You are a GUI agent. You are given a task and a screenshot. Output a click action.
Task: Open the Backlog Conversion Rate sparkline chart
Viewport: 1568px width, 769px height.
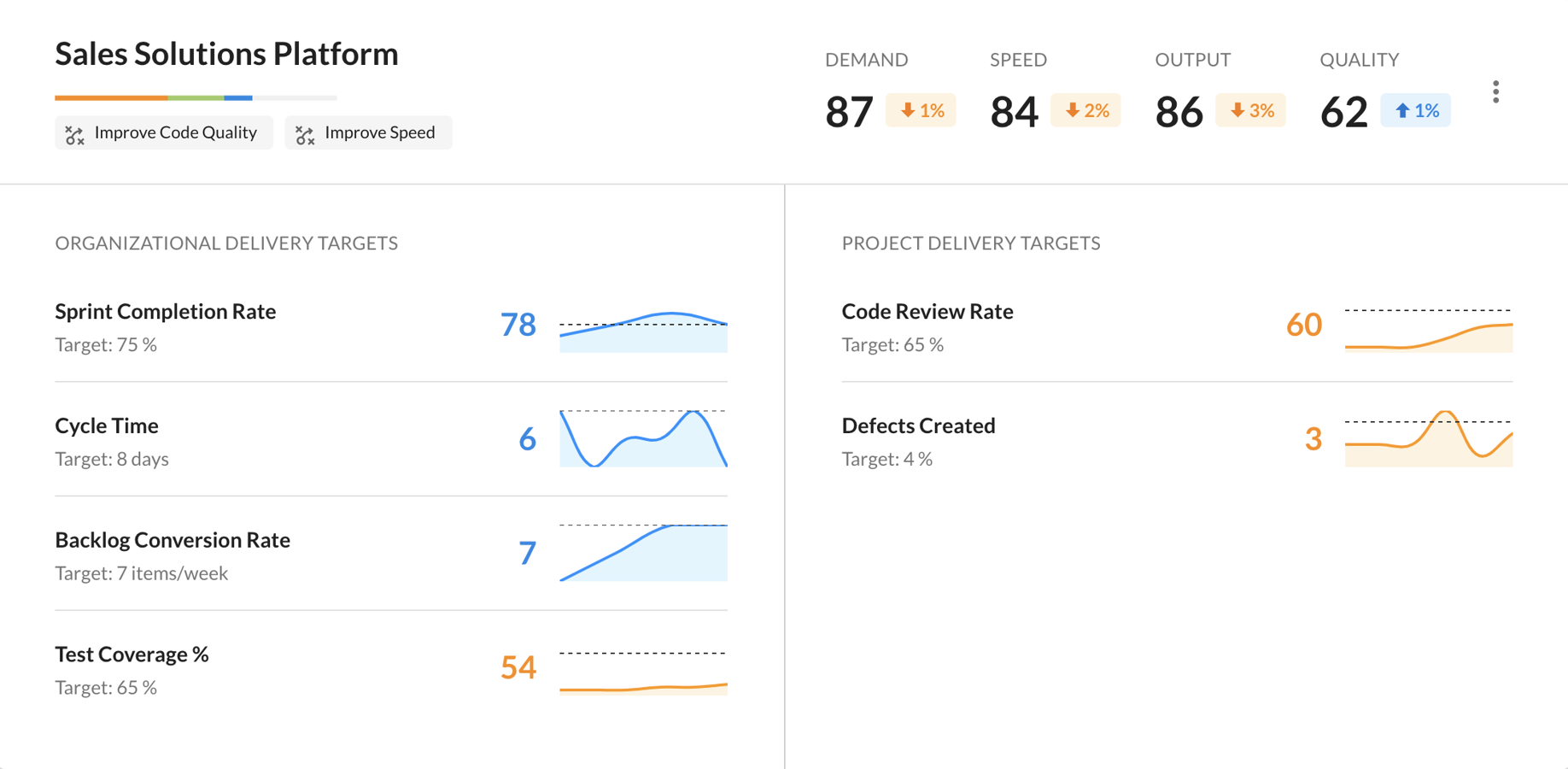tap(643, 553)
